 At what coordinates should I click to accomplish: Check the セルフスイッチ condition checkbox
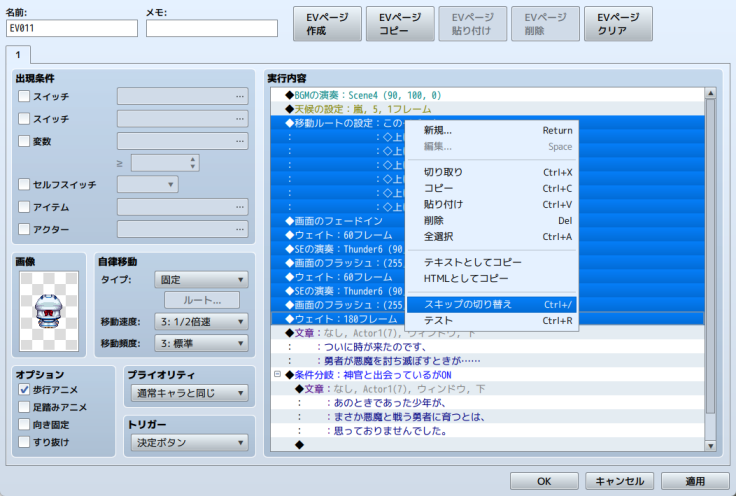pos(25,185)
